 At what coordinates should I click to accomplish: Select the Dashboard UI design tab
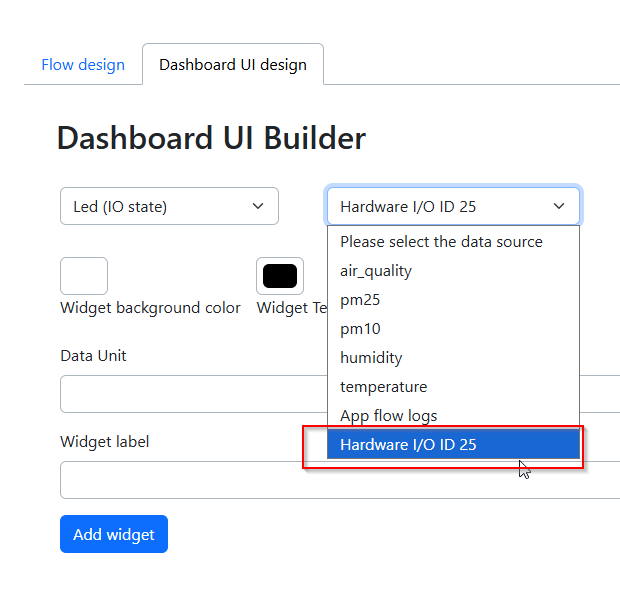232,65
